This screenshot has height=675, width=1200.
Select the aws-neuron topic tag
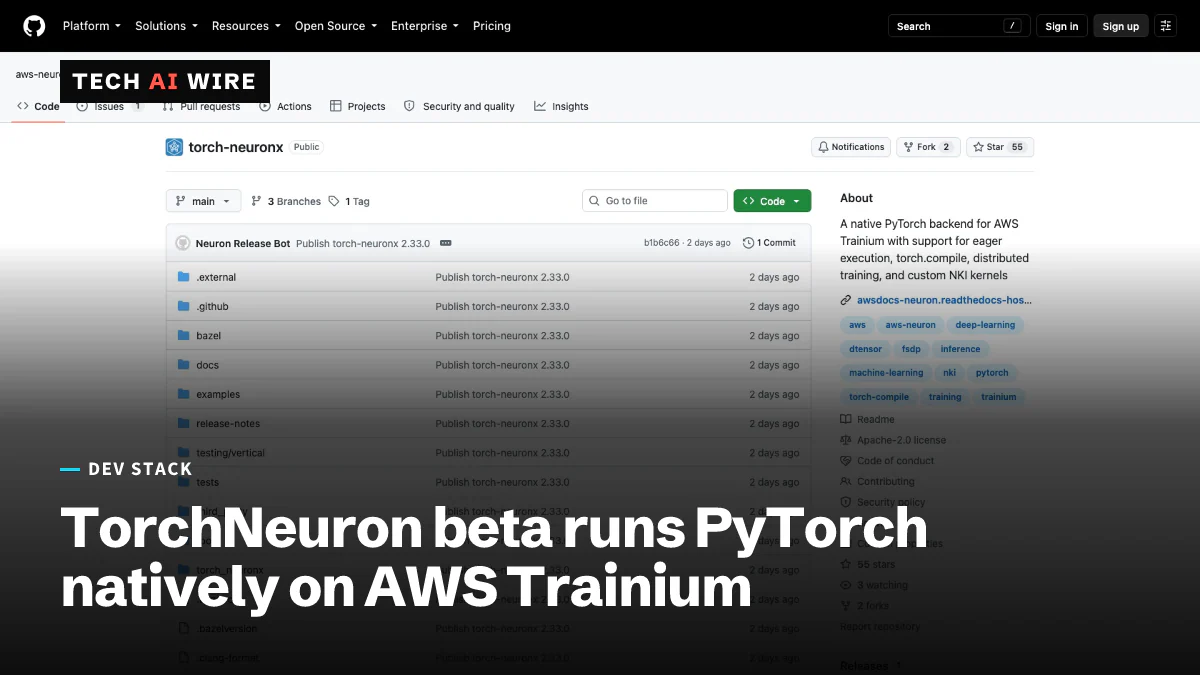point(910,325)
